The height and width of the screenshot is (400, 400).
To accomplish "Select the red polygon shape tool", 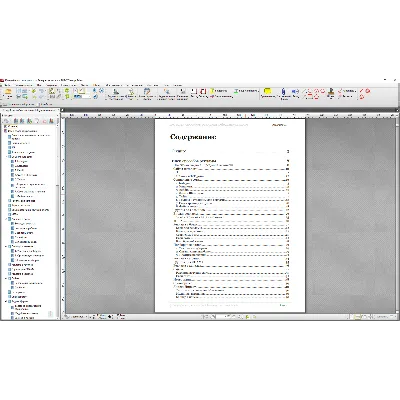I will coord(316,96).
